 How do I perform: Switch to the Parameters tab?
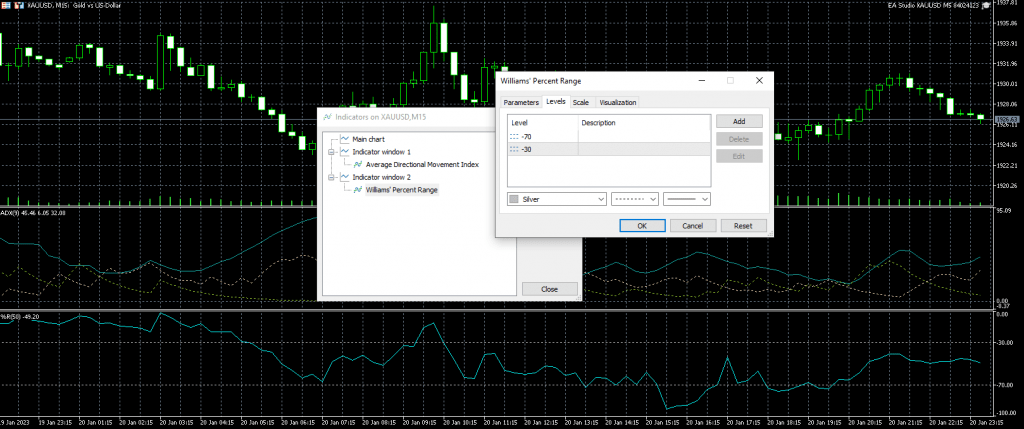520,102
